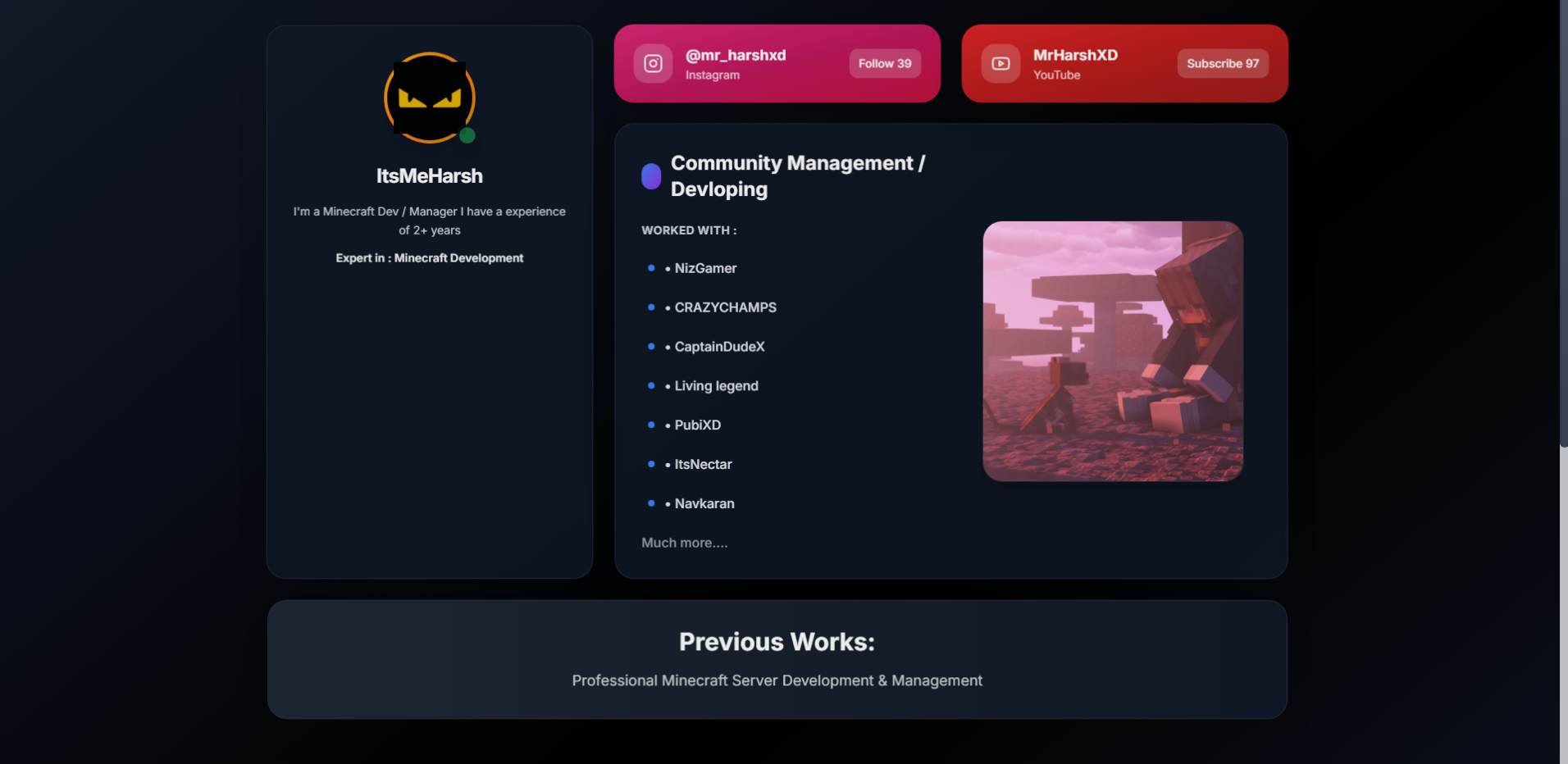
Task: Click the YouTube play icon
Action: pos(1001,63)
